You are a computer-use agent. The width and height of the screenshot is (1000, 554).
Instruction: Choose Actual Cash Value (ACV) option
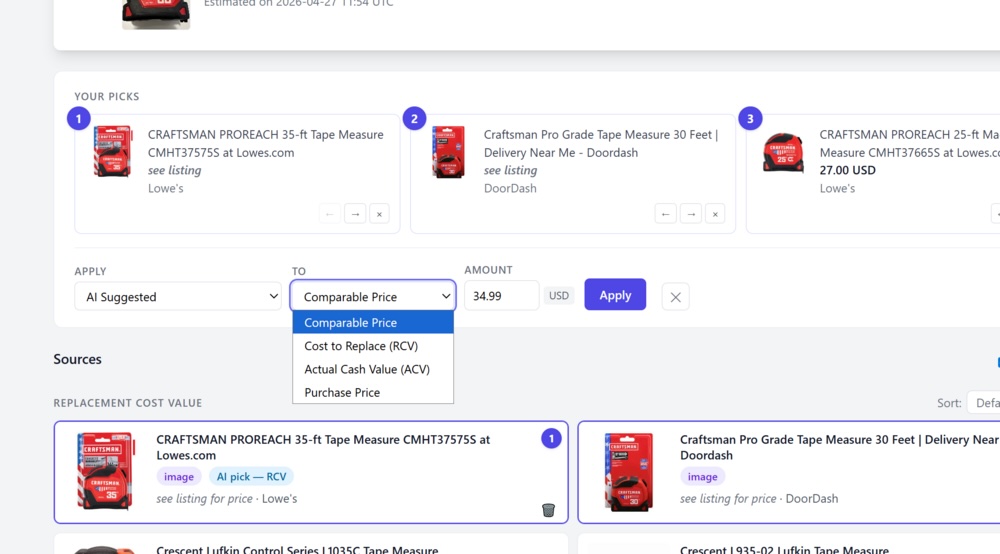point(373,369)
